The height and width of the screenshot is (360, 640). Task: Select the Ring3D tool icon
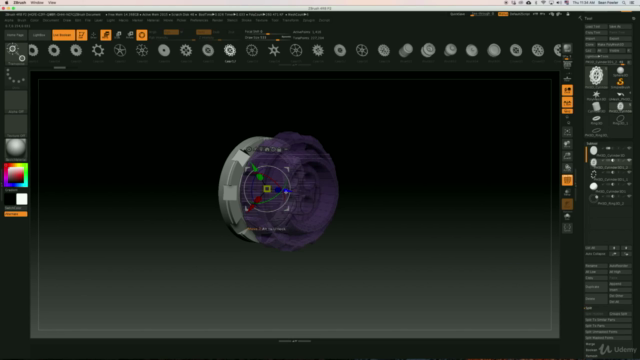[x=596, y=119]
